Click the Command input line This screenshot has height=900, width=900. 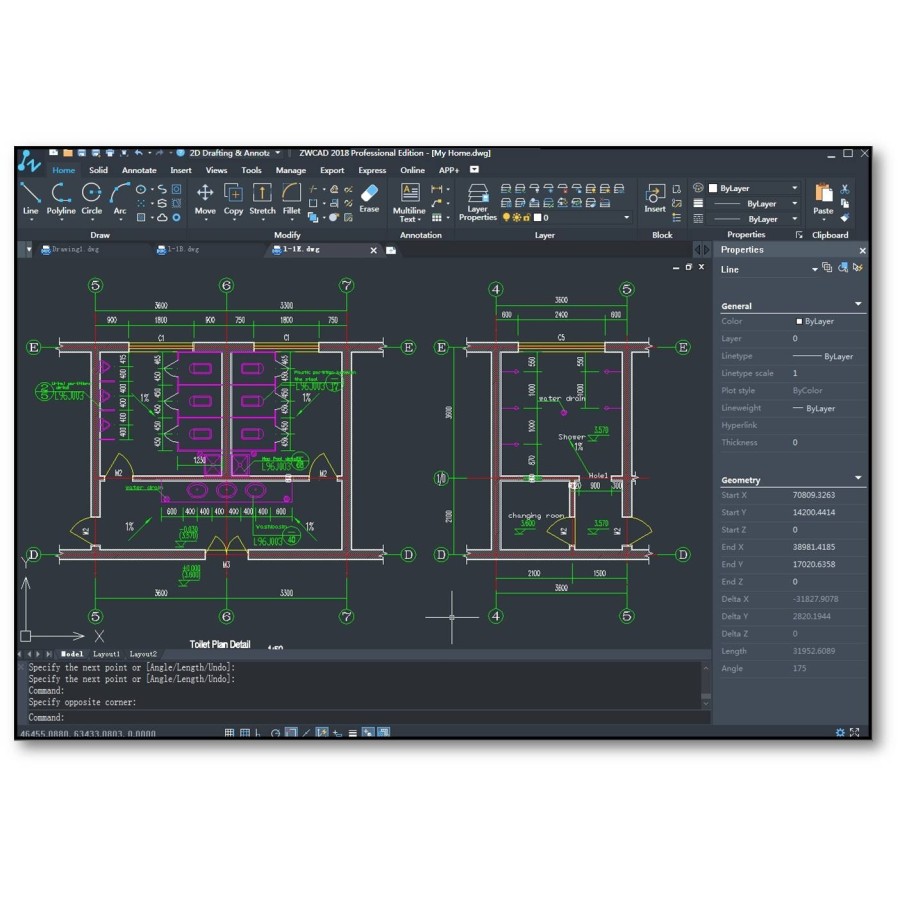tap(367, 717)
